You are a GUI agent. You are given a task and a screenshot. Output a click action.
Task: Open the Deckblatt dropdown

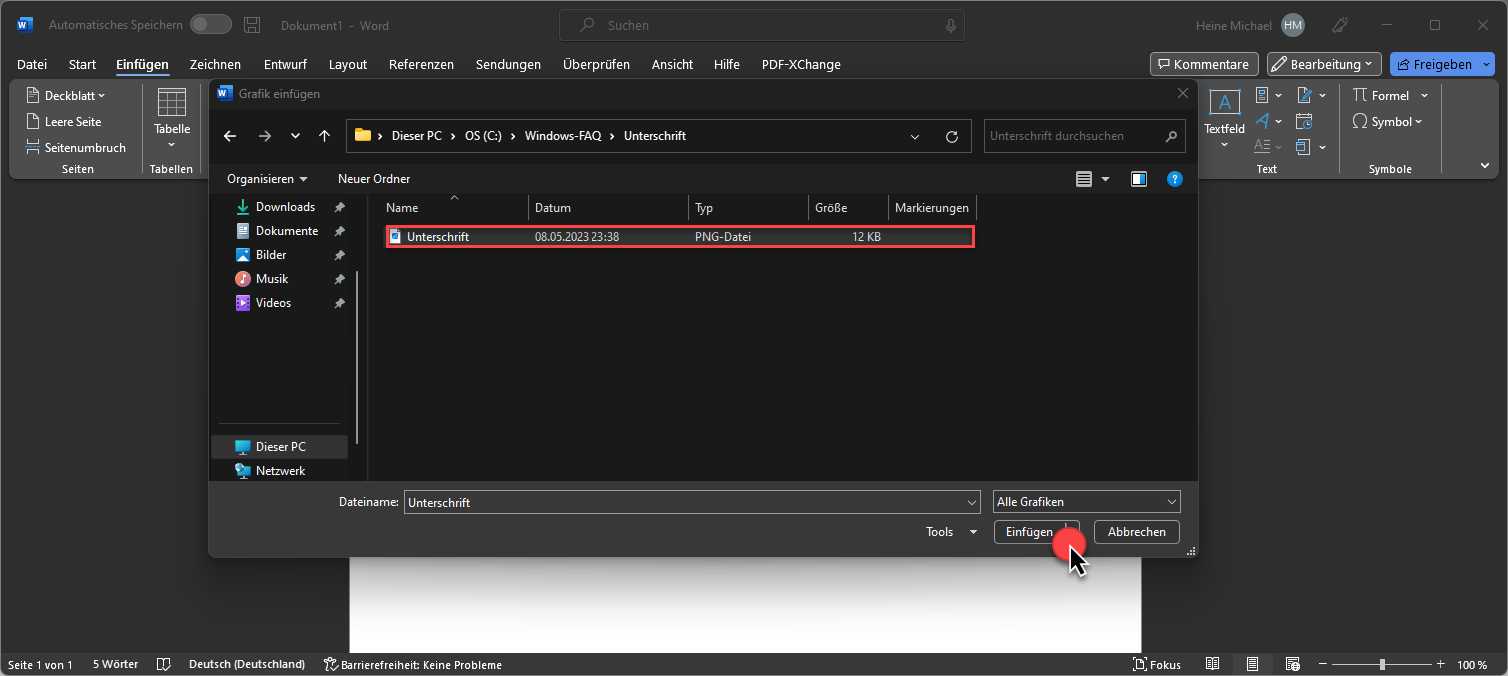(65, 96)
